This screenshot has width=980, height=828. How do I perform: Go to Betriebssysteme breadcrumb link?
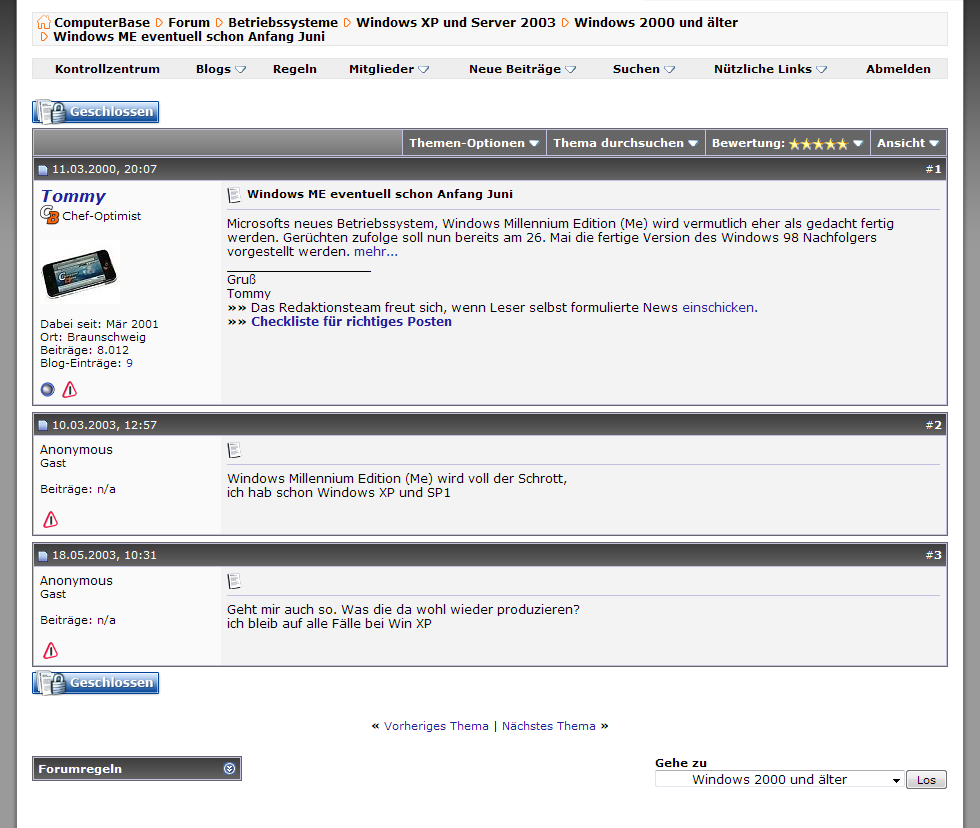click(x=282, y=22)
